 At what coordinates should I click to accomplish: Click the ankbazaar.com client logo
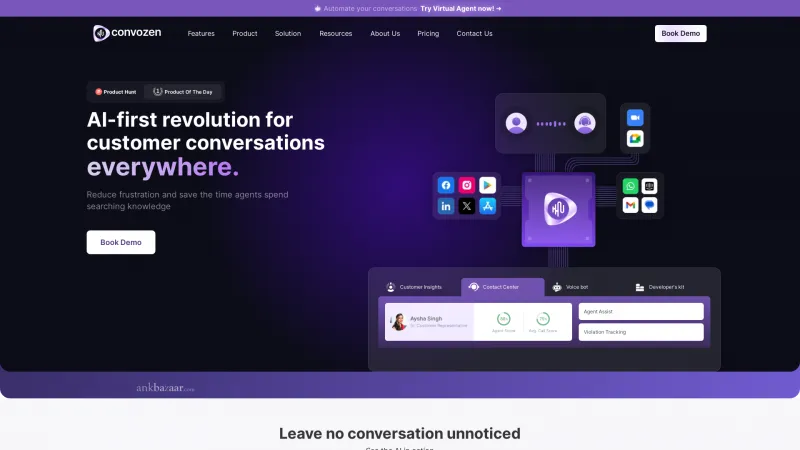[x=165, y=388]
